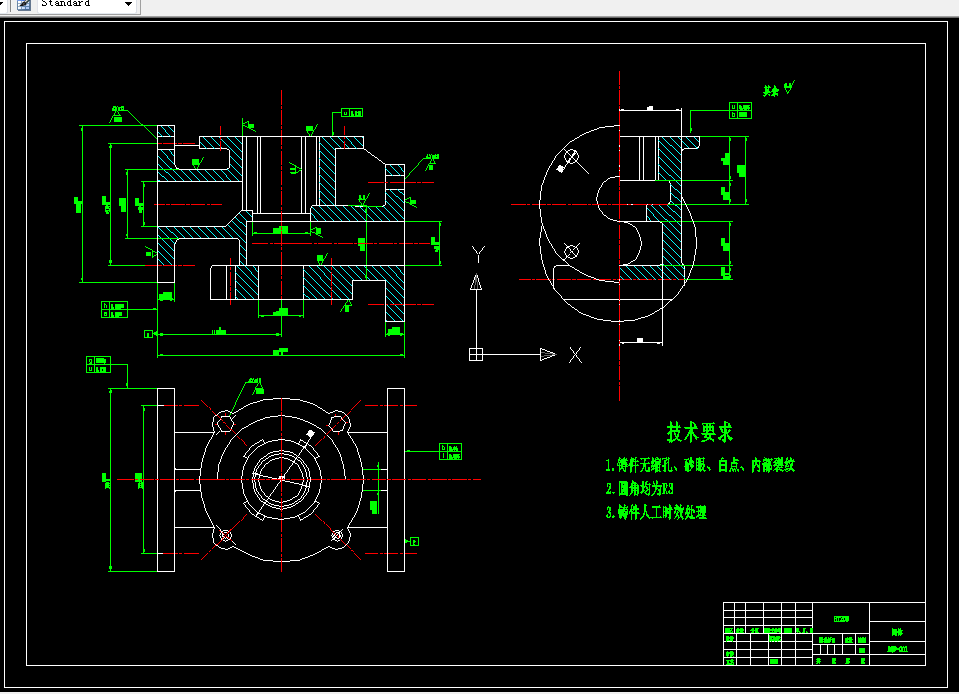This screenshot has width=959, height=694.
Task: Select note line 2.圆角均为R3
Action: pos(639,489)
